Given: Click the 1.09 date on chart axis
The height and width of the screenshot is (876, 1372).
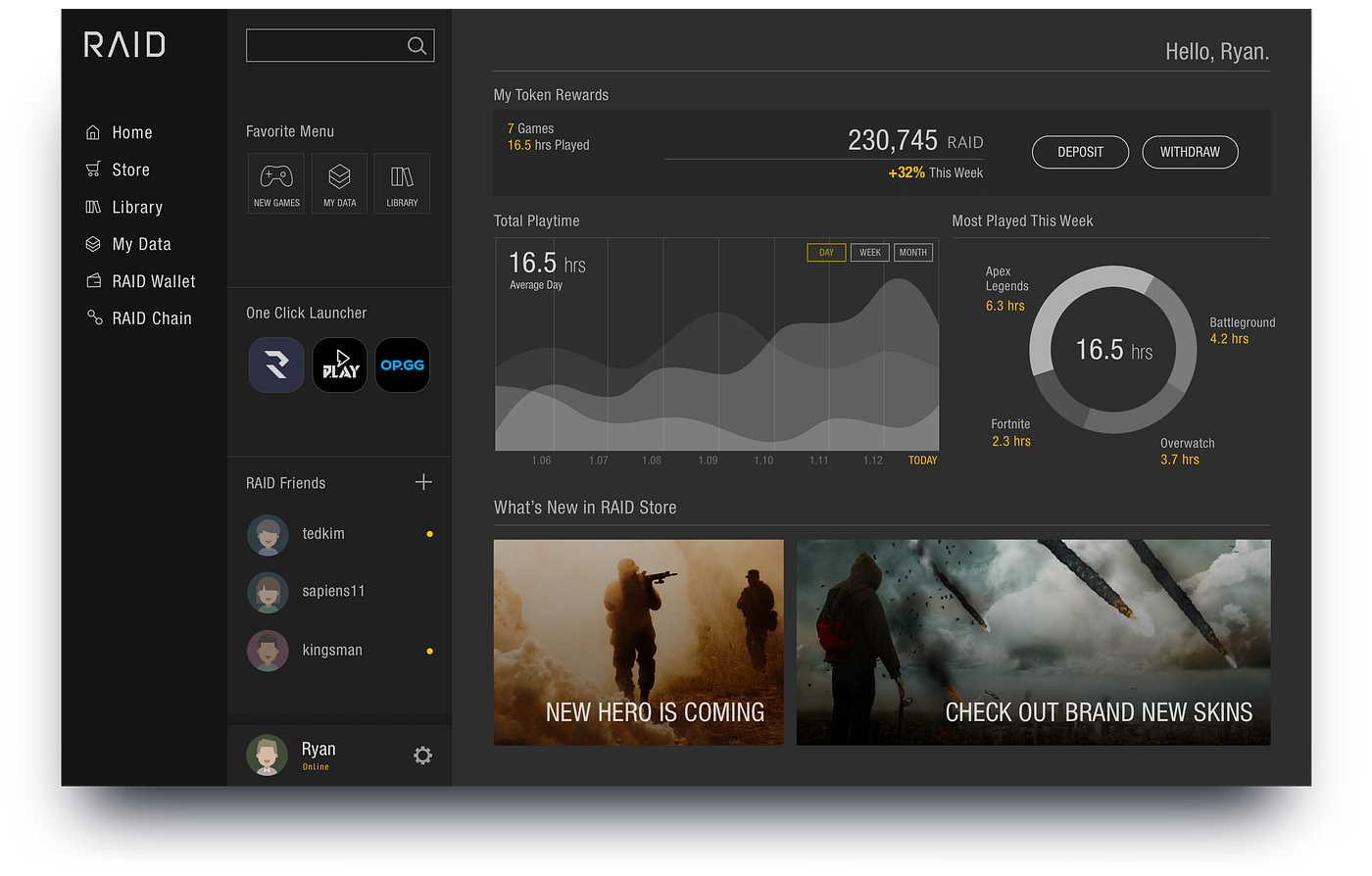Looking at the screenshot, I should click(708, 461).
